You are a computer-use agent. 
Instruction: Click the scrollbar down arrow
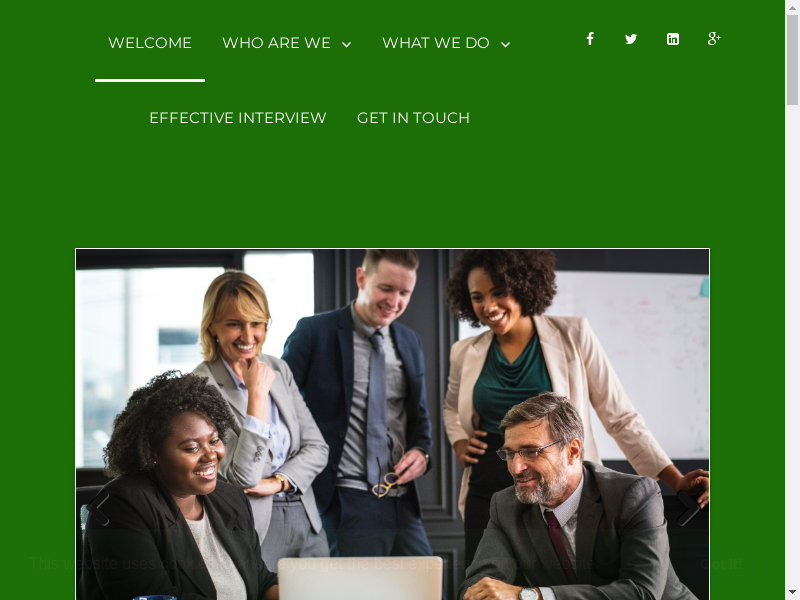(x=792, y=593)
